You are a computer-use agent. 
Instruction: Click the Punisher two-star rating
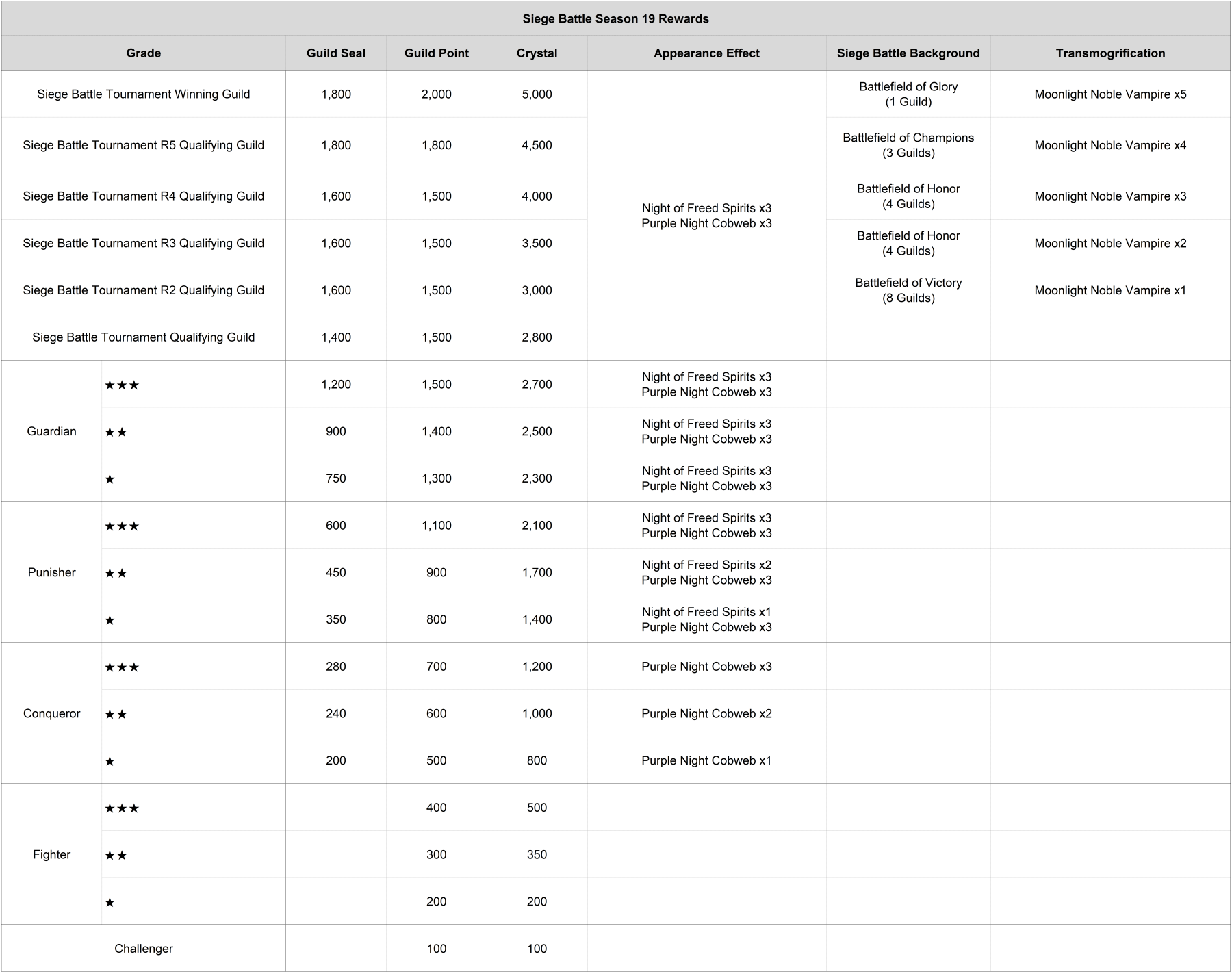click(x=116, y=574)
